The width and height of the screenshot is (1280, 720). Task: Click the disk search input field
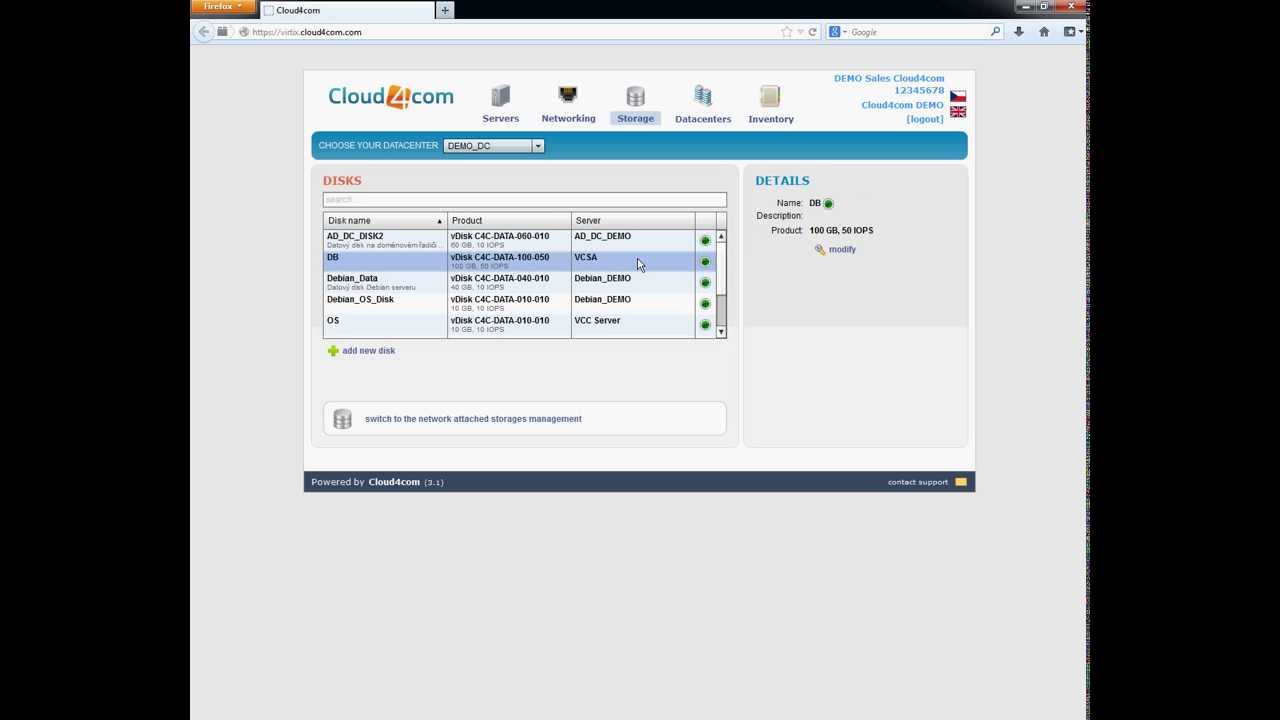pos(524,200)
